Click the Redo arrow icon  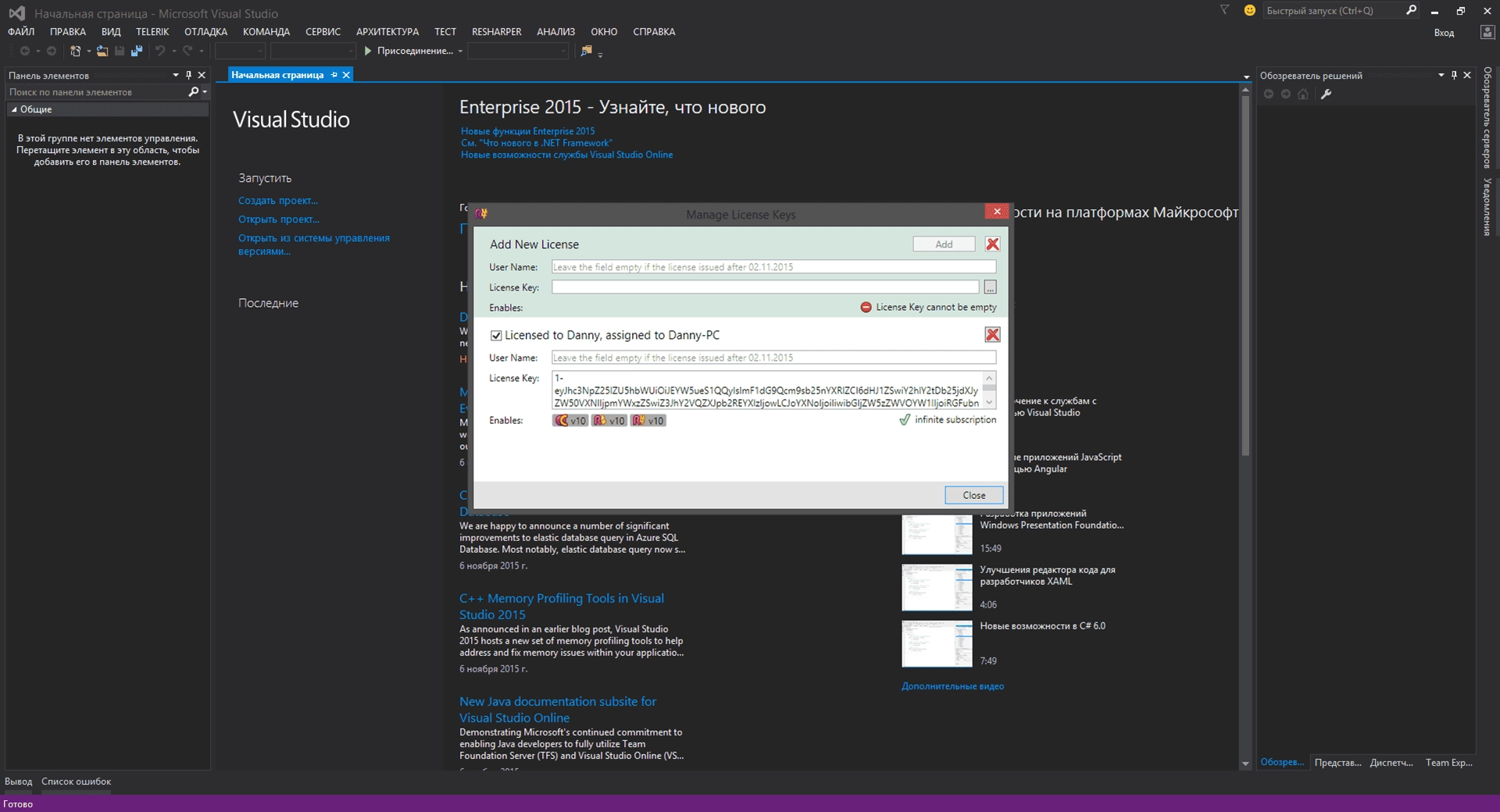click(x=187, y=51)
